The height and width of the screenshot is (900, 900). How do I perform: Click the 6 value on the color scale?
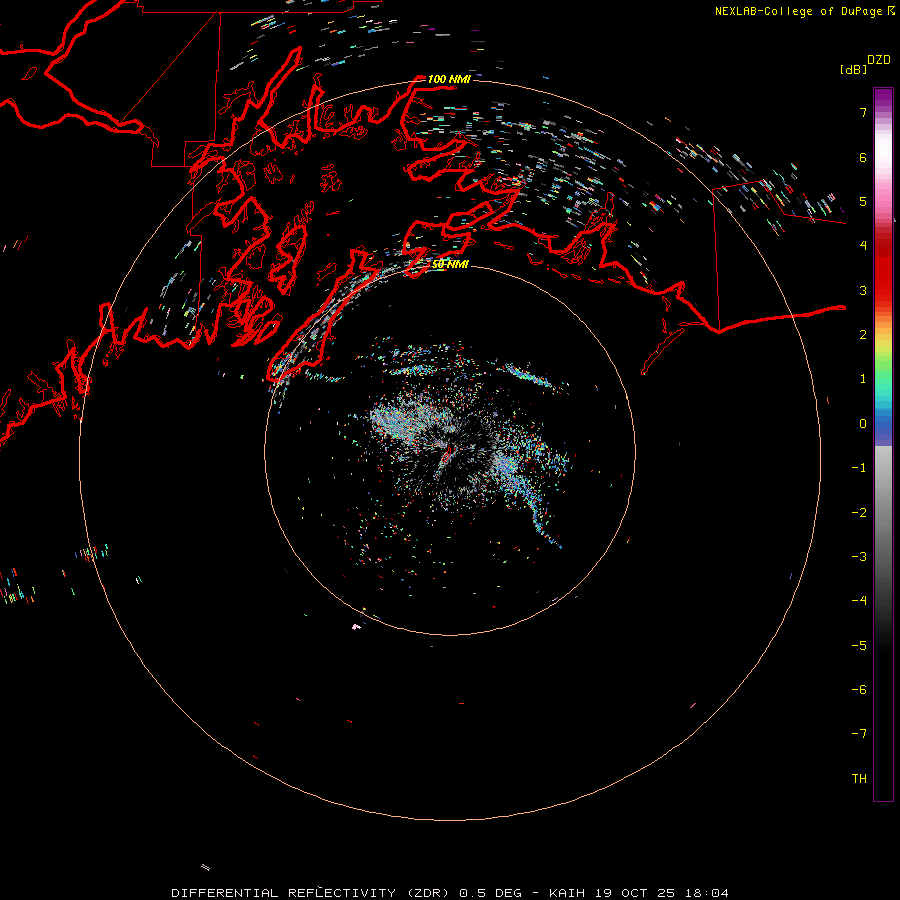click(x=863, y=157)
